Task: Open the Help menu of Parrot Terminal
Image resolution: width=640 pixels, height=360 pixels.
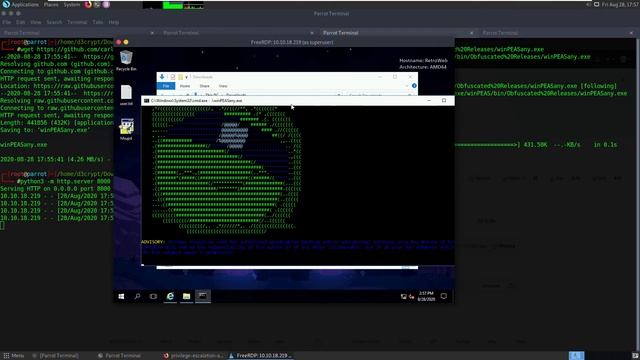Action: pyautogui.click(x=114, y=22)
